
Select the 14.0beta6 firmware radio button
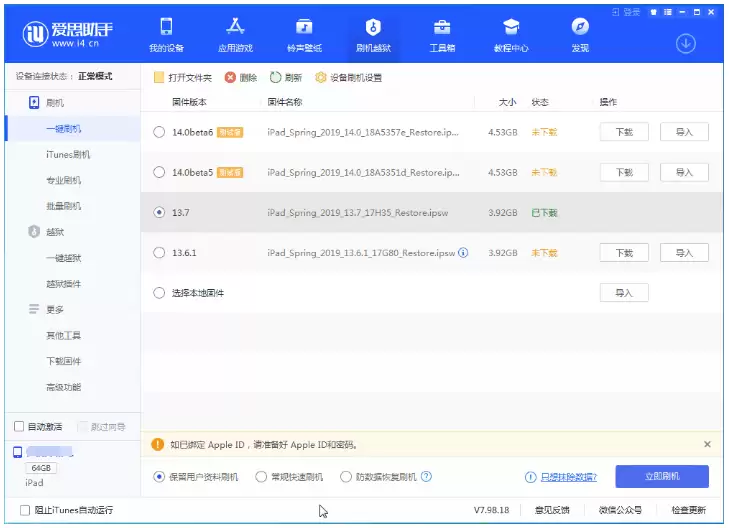[x=159, y=132]
